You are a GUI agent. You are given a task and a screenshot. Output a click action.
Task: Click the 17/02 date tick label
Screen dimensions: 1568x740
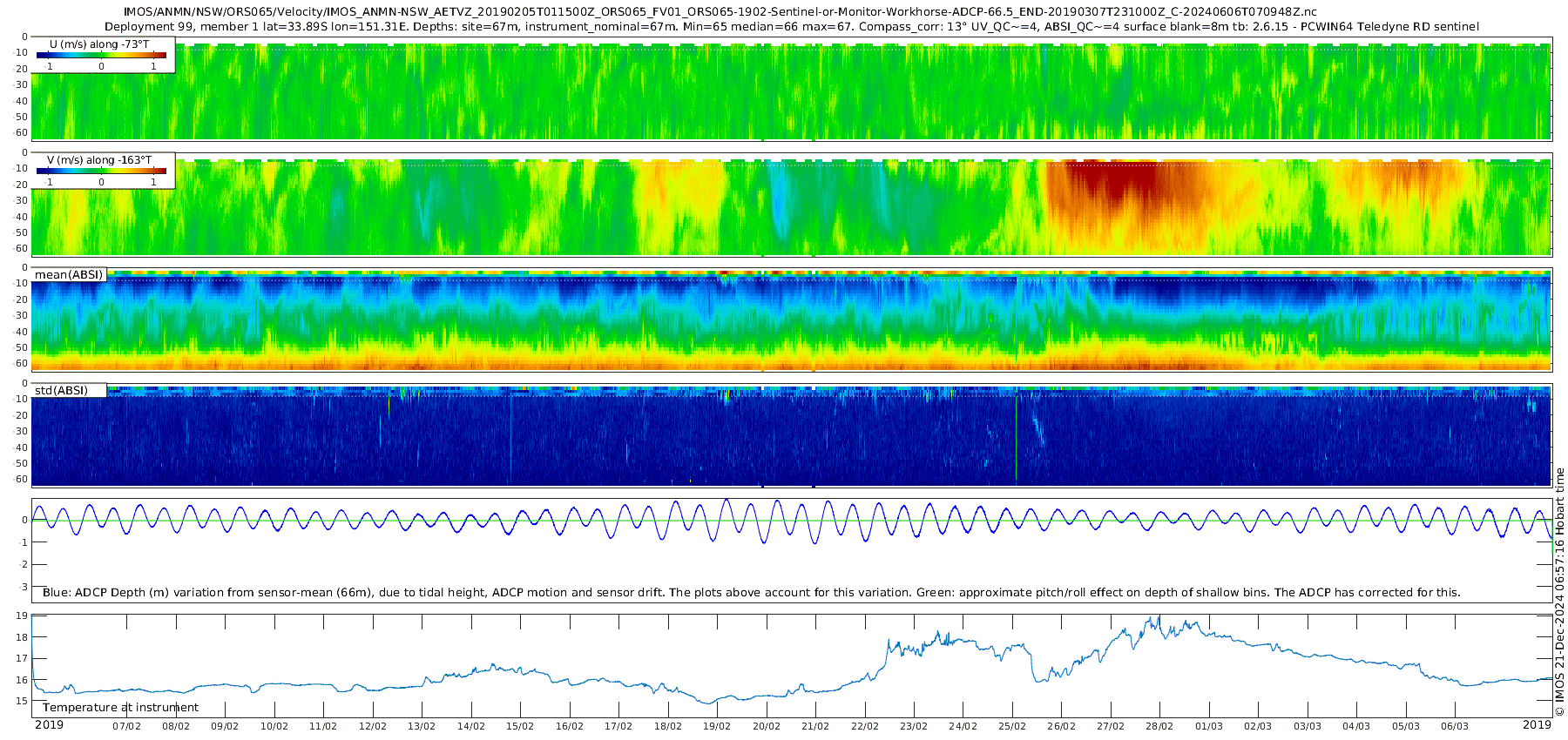pyautogui.click(x=618, y=726)
